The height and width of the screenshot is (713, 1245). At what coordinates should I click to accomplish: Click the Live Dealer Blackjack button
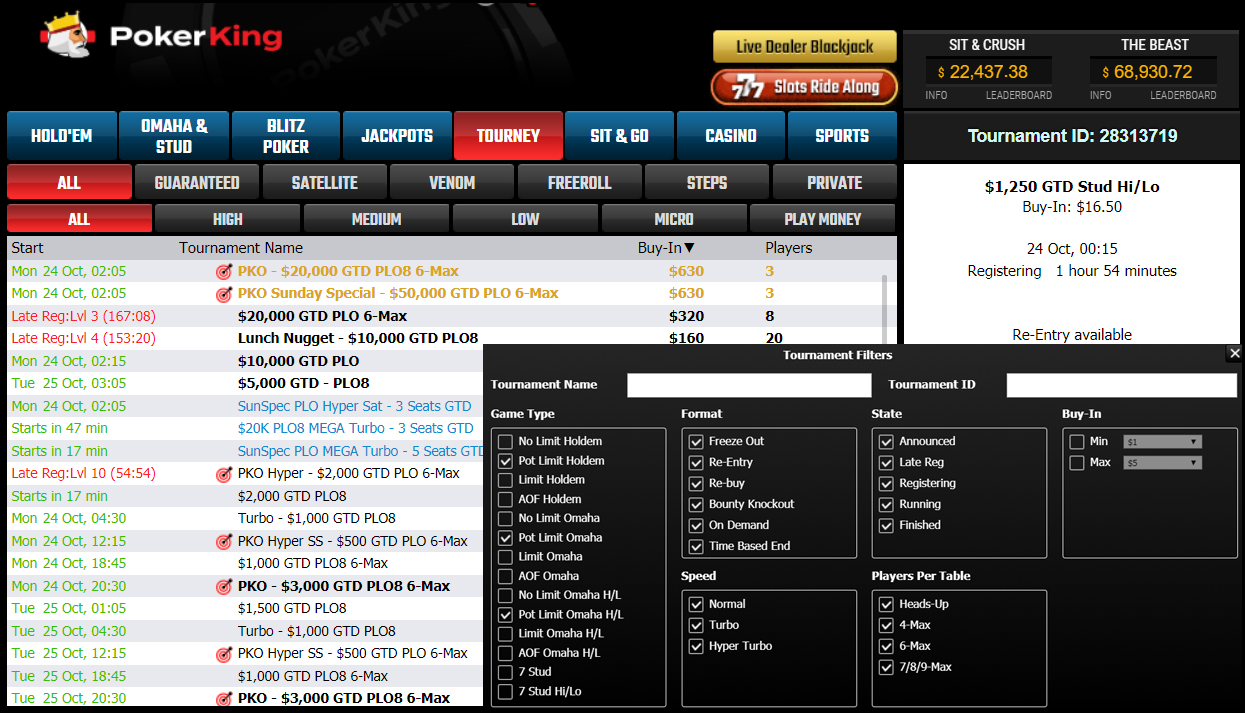click(803, 46)
